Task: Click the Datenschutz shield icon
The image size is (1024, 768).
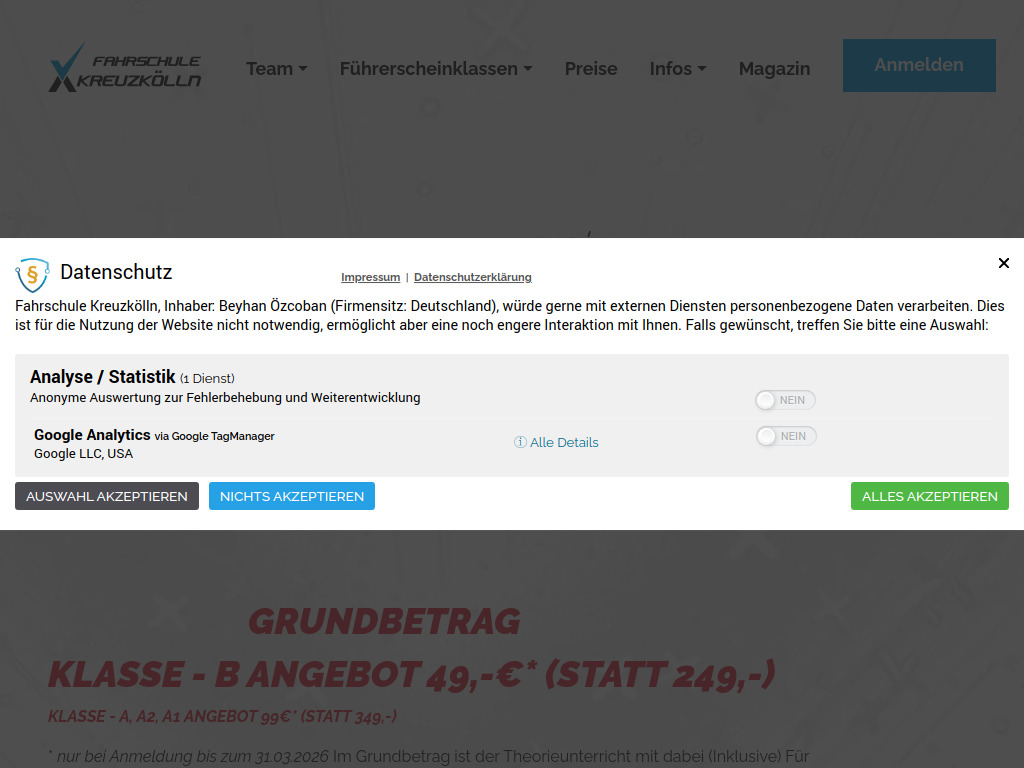Action: [33, 271]
